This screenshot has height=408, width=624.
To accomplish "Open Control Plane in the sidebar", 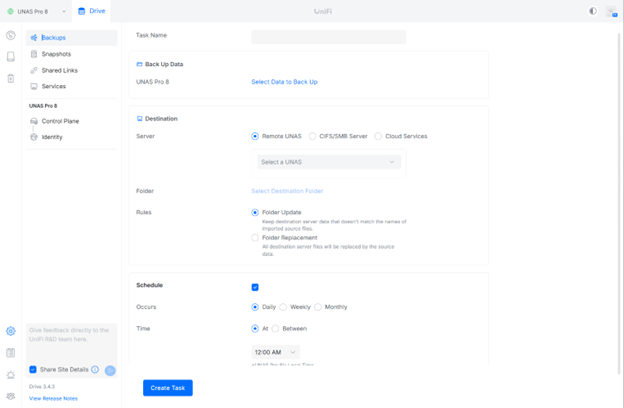I will tap(72, 121).
